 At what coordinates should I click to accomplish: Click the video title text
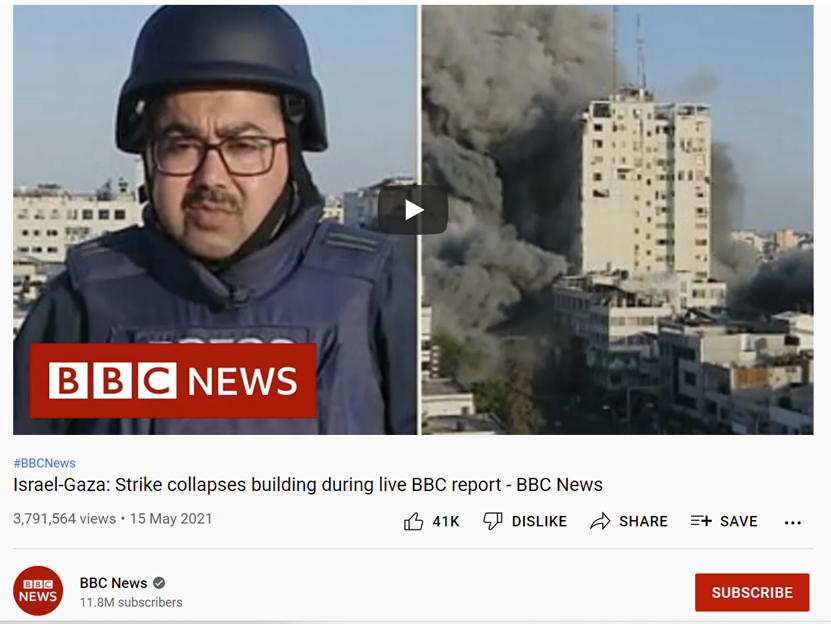308,485
